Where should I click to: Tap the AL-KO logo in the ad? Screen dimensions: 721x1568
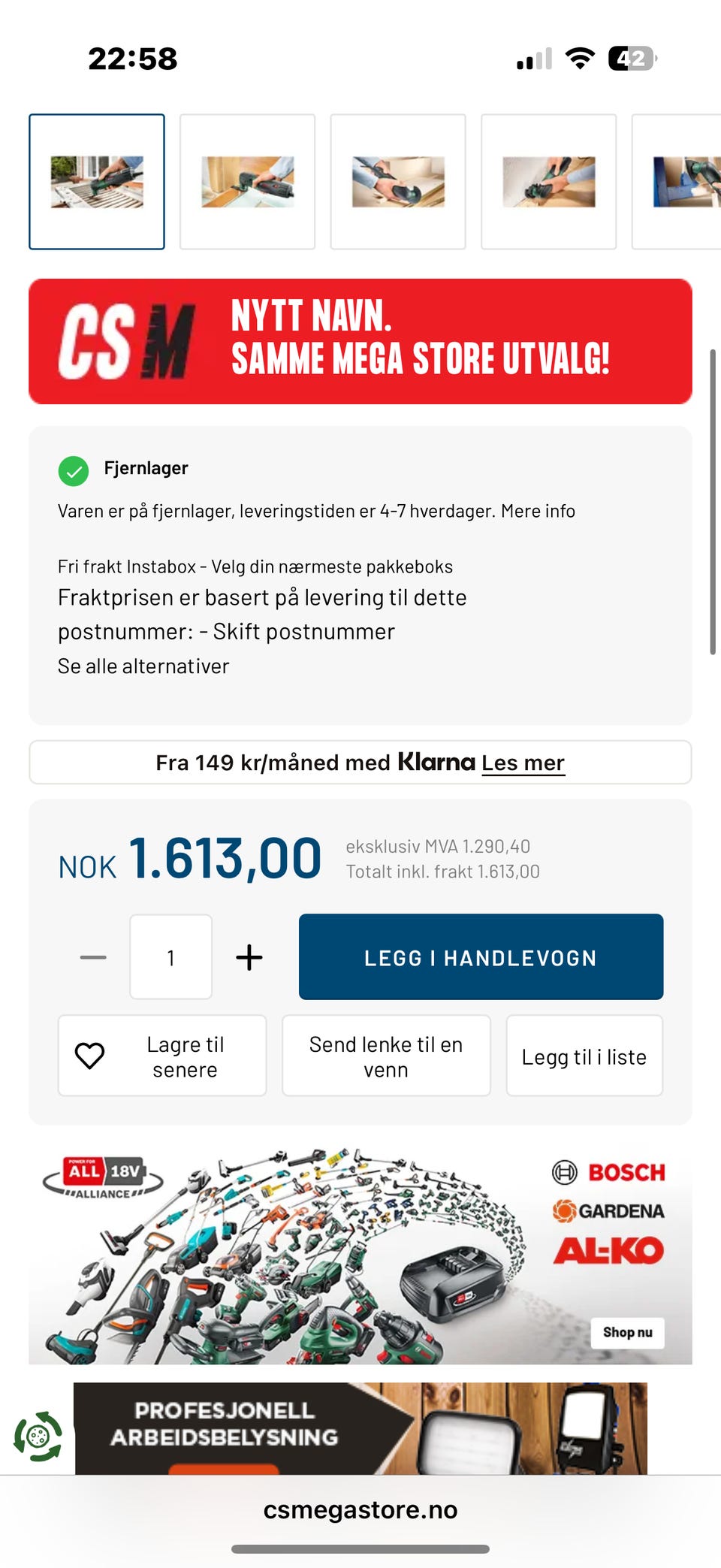609,1251
